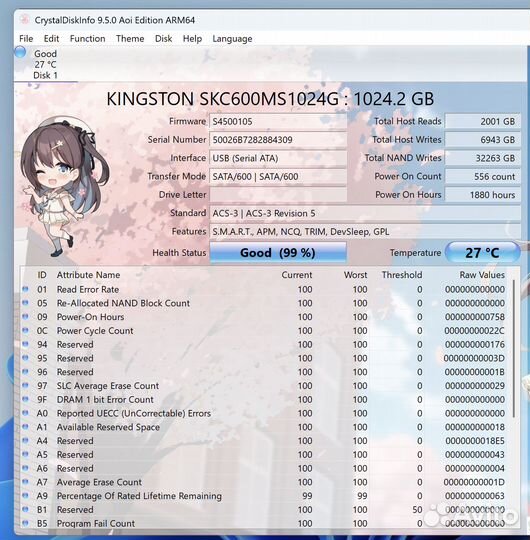Image resolution: width=530 pixels, height=540 pixels.
Task: Select the Read Error Rate attribute name
Action: pyautogui.click(x=88, y=289)
